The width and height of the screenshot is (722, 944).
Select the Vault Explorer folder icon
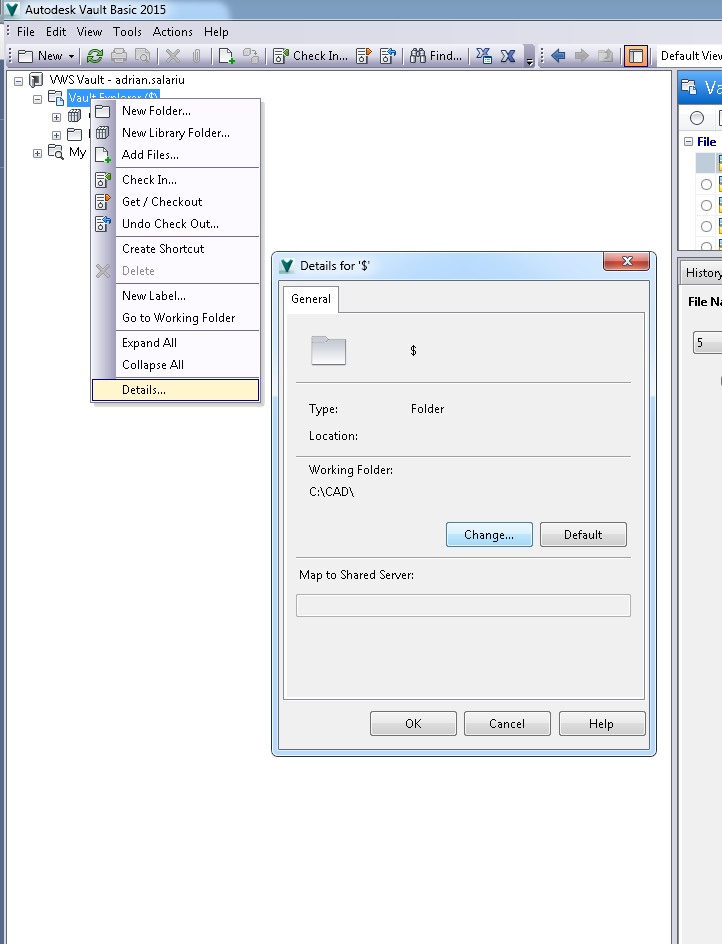55,98
